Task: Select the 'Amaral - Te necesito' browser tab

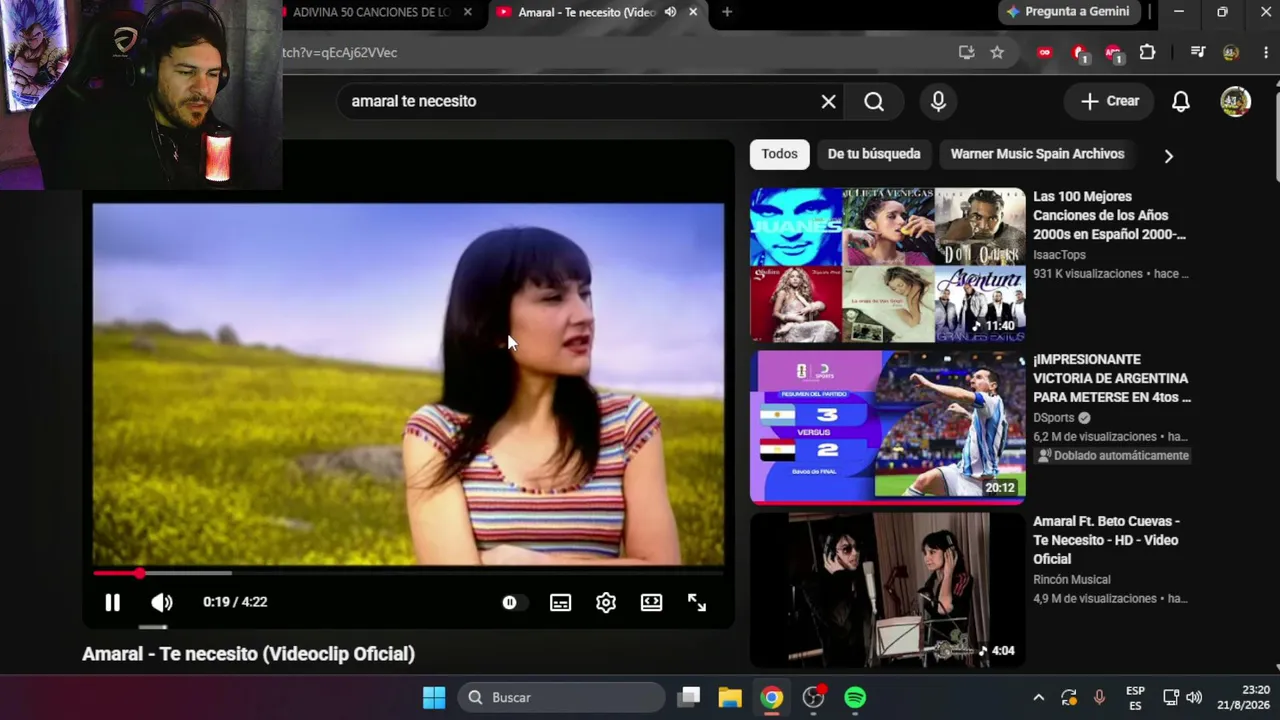Action: pos(586,12)
